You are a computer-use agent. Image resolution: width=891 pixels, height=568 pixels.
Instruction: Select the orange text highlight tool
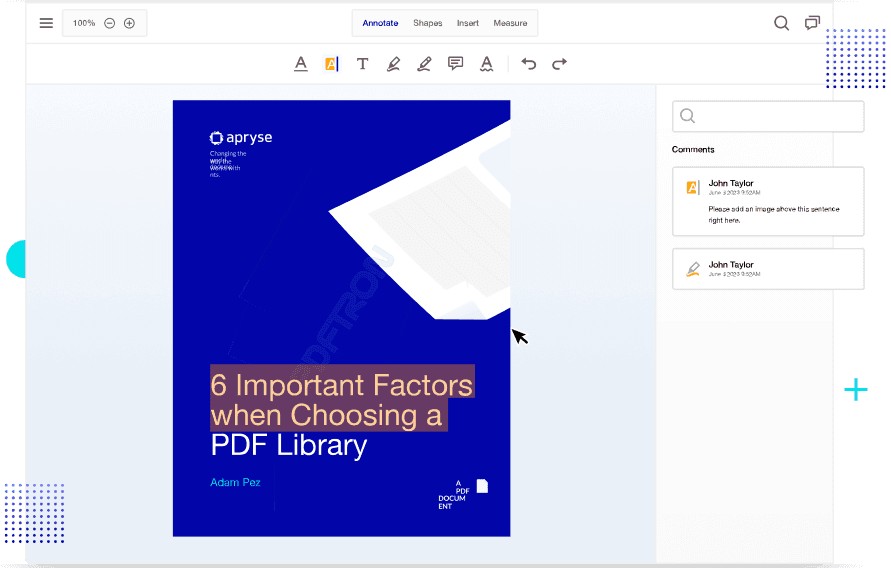point(331,64)
